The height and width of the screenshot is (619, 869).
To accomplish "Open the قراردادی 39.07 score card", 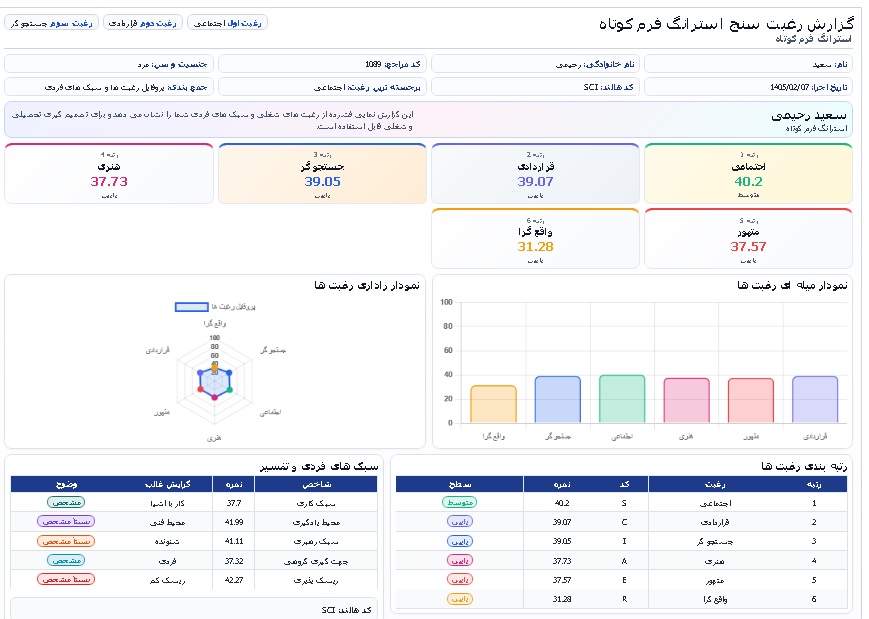I will (535, 173).
